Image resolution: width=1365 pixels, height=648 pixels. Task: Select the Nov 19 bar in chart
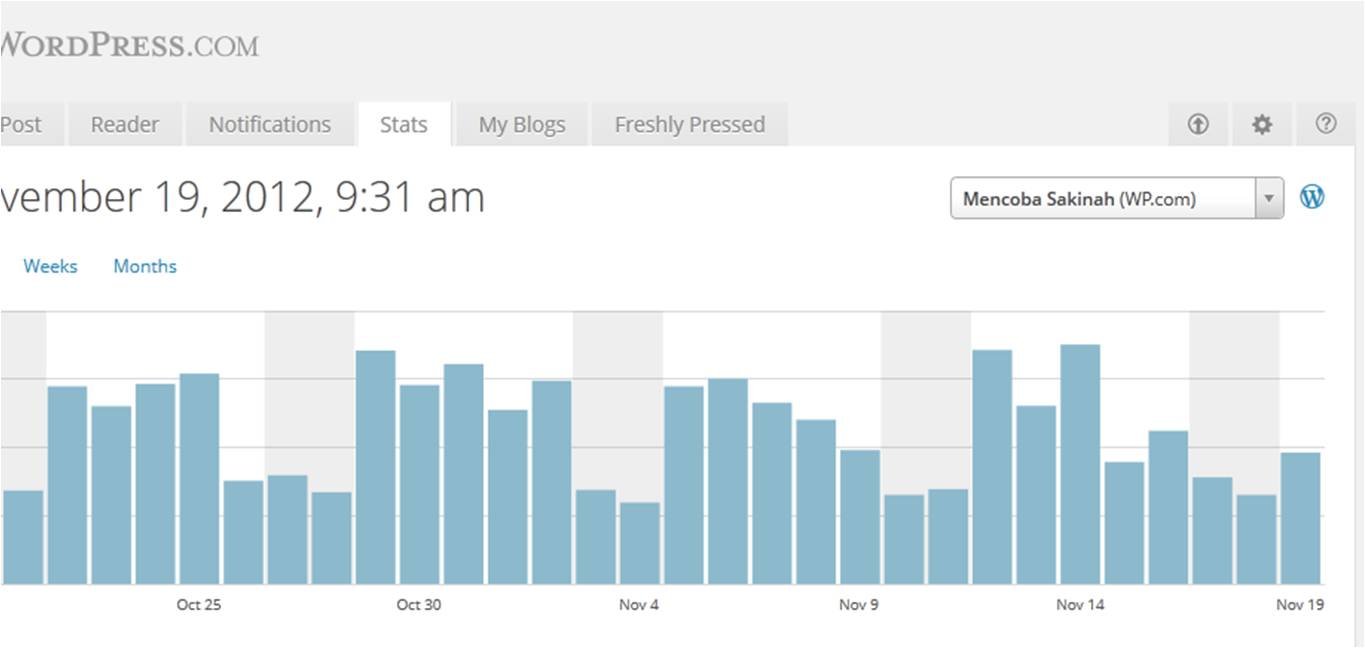pyautogui.click(x=1300, y=518)
